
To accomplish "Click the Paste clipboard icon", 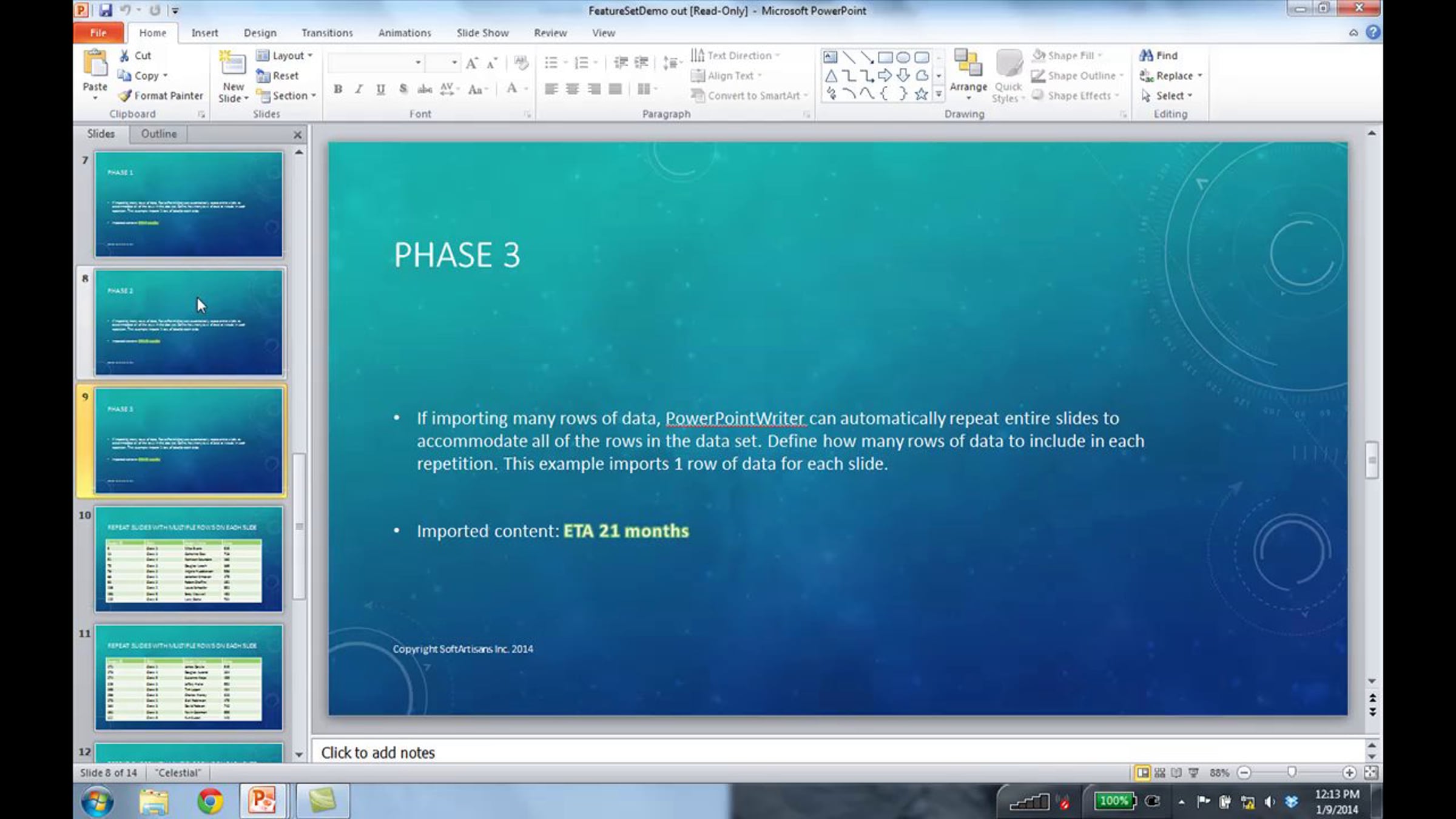I will tap(95, 63).
